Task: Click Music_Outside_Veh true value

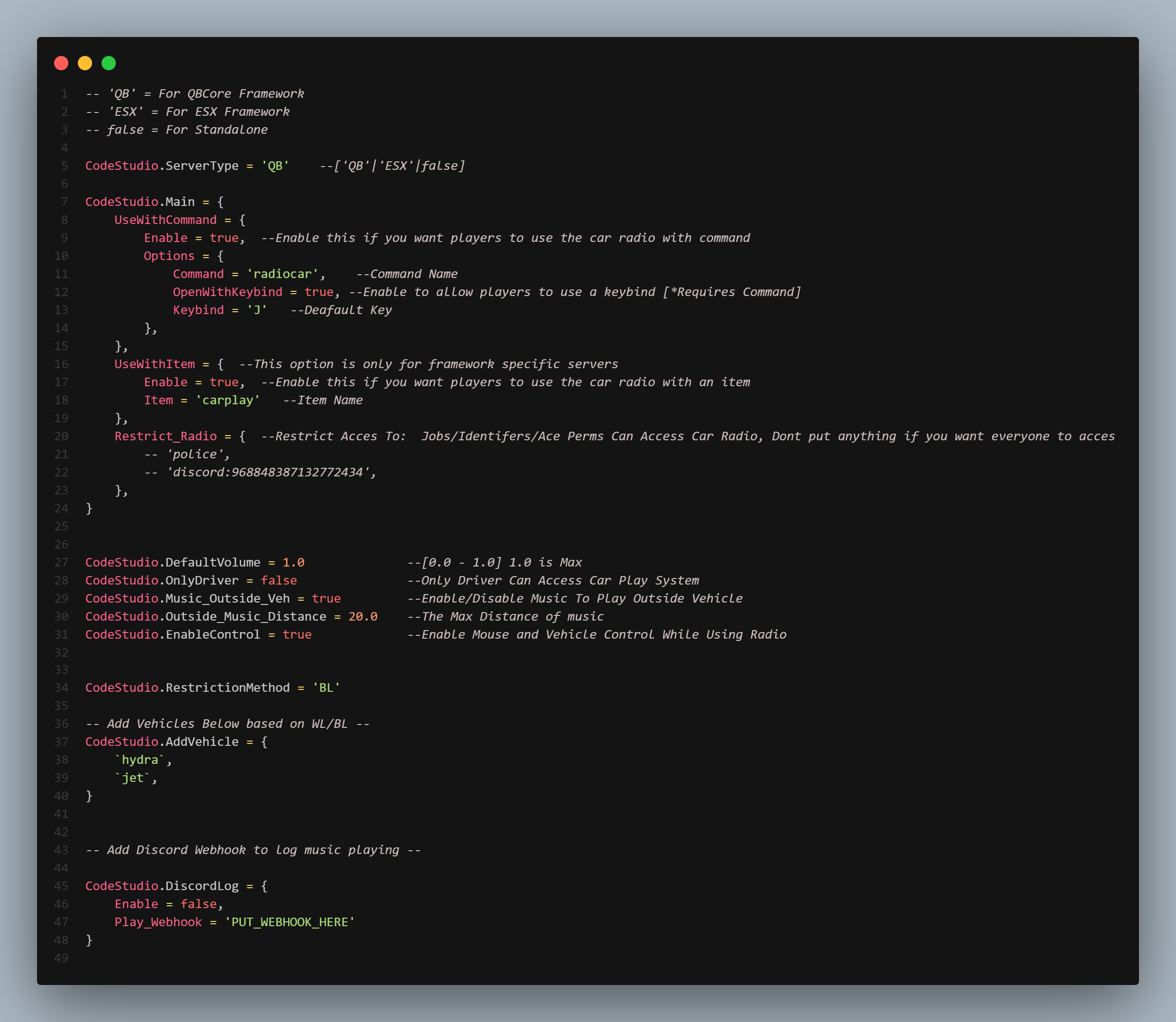Action: click(326, 599)
